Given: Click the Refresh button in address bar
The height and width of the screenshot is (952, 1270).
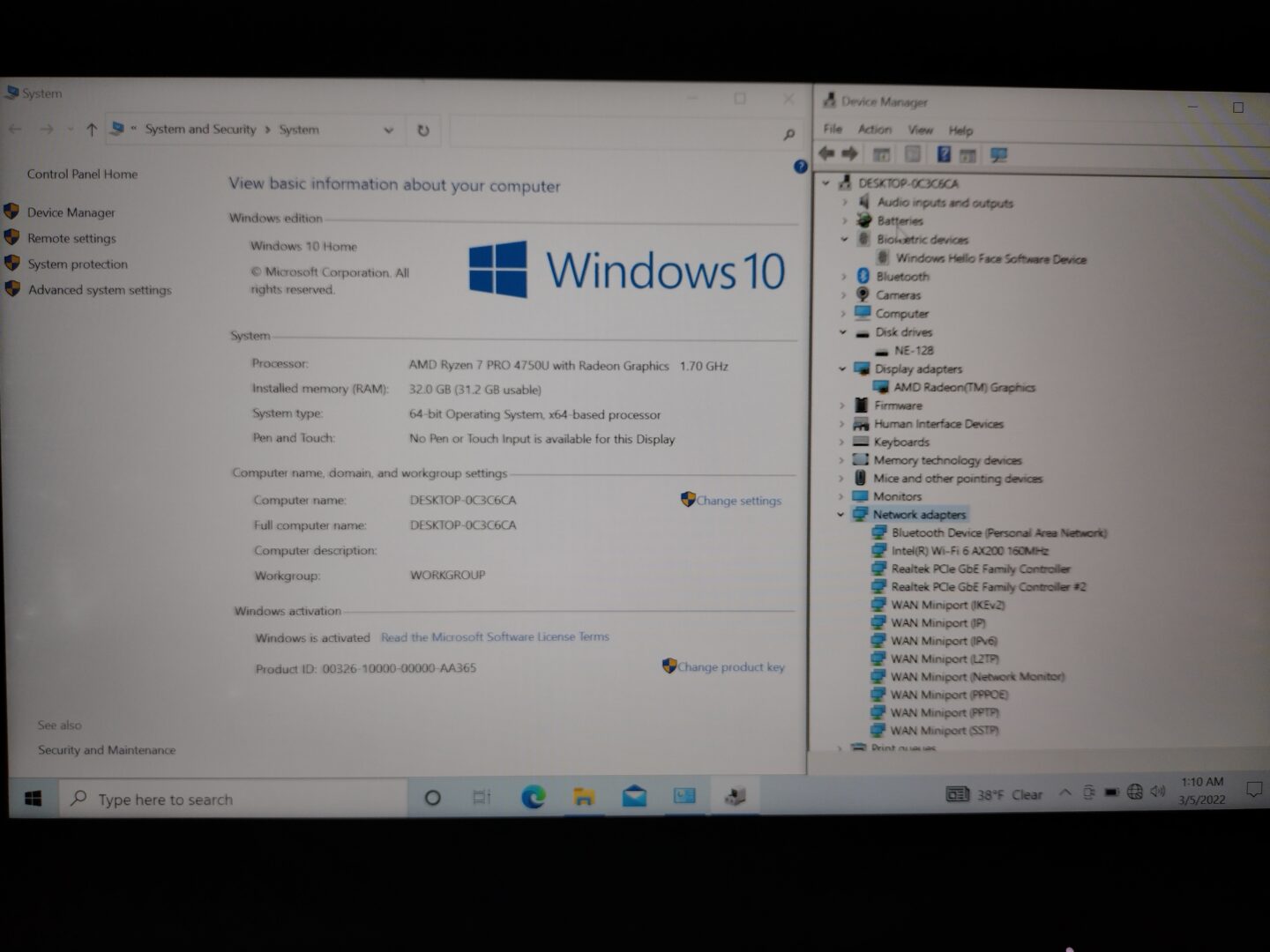Looking at the screenshot, I should (x=423, y=130).
